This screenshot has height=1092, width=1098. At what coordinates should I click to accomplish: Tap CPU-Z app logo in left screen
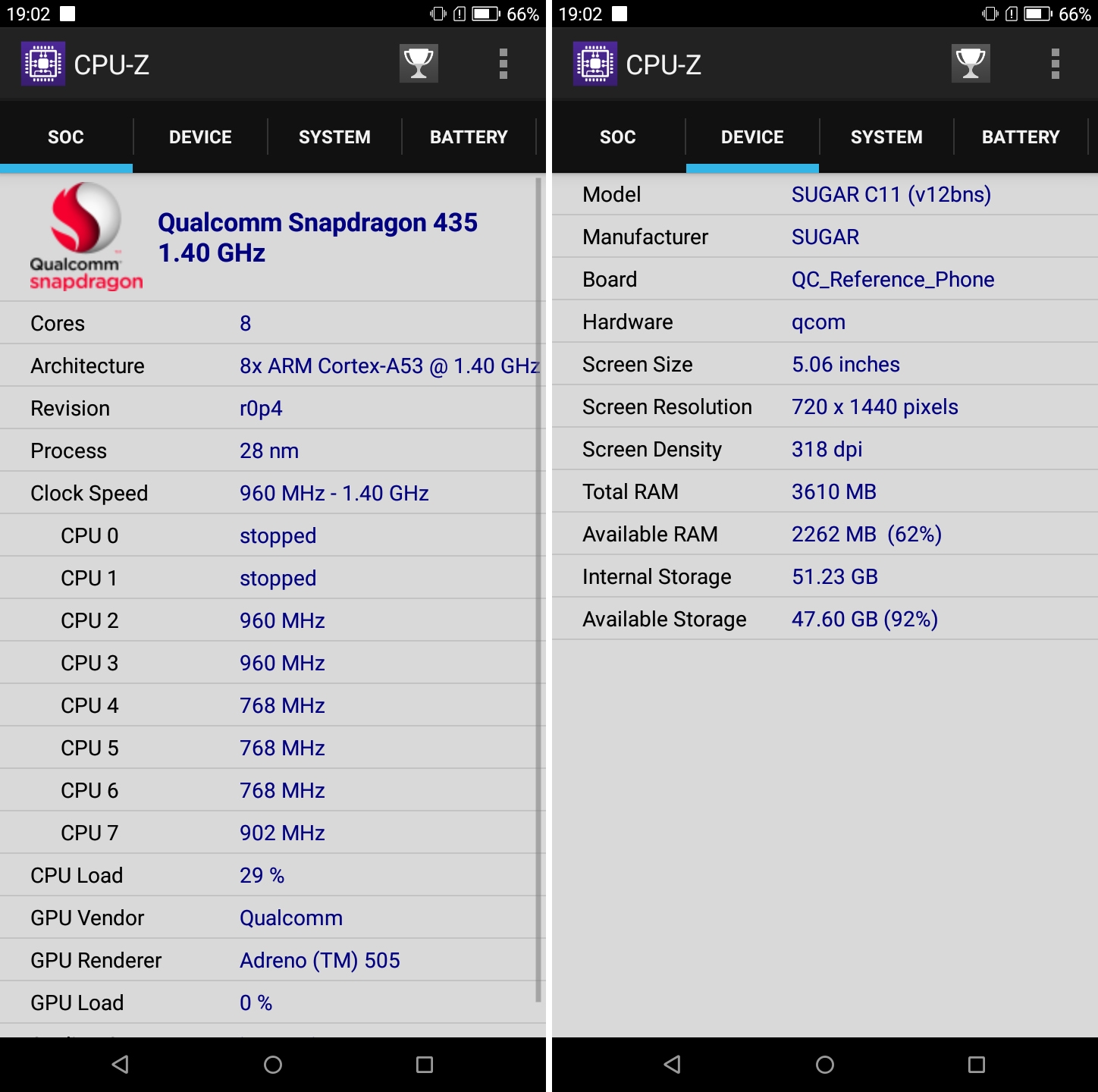coord(43,64)
